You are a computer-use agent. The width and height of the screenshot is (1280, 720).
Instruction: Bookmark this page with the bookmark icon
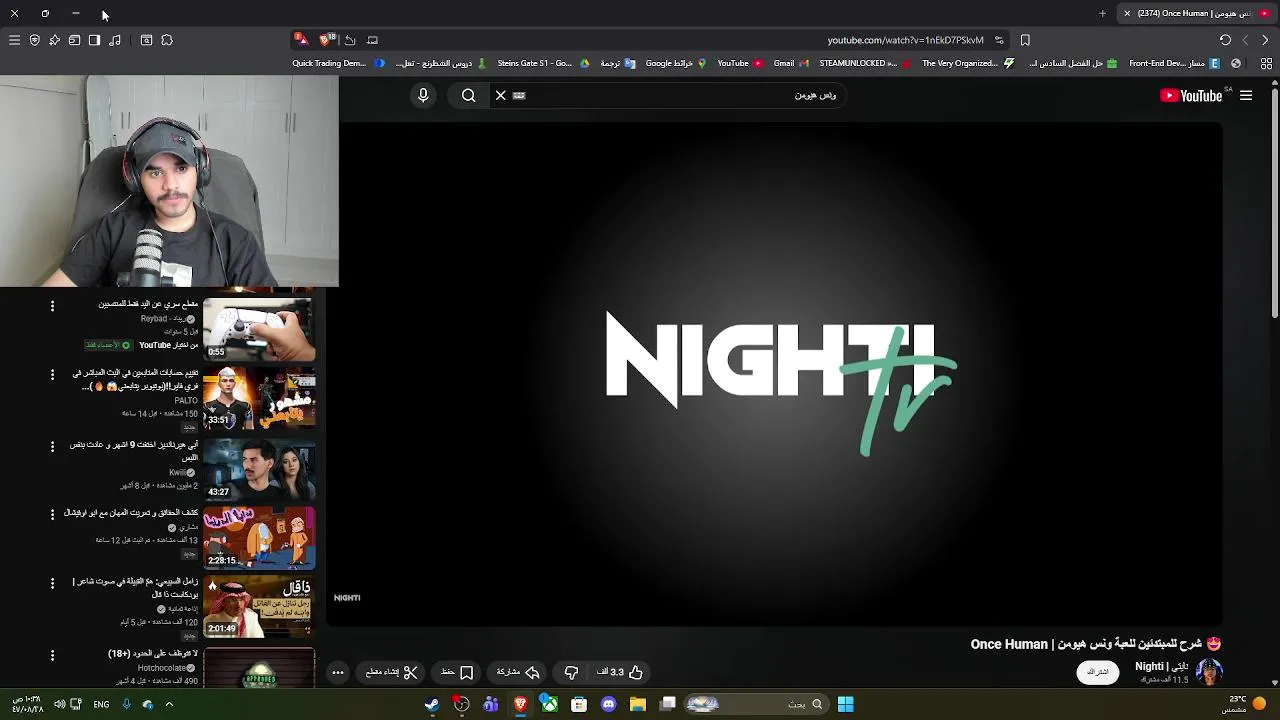(1025, 40)
